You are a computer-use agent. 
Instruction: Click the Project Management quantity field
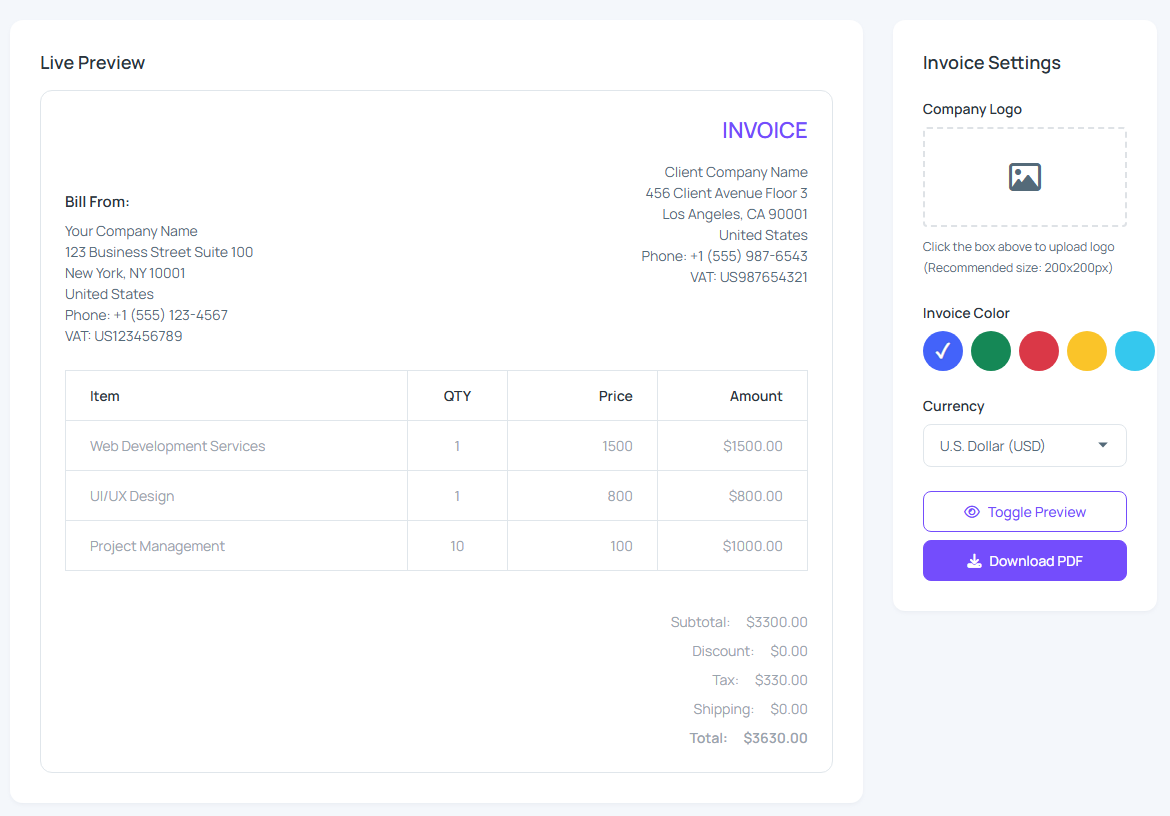click(x=457, y=545)
